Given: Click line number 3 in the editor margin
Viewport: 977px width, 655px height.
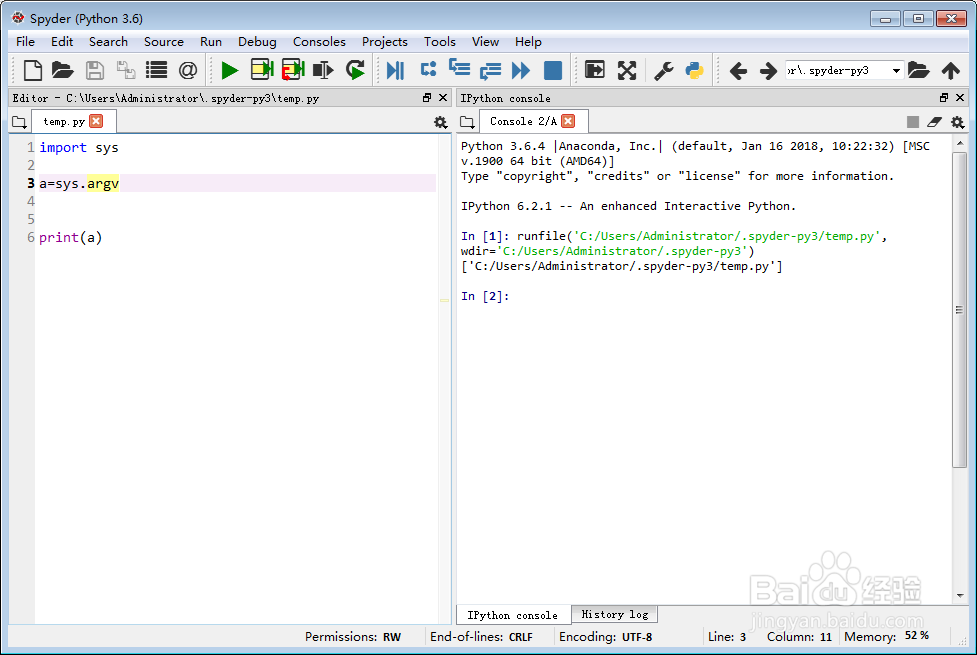Looking at the screenshot, I should click(31, 183).
